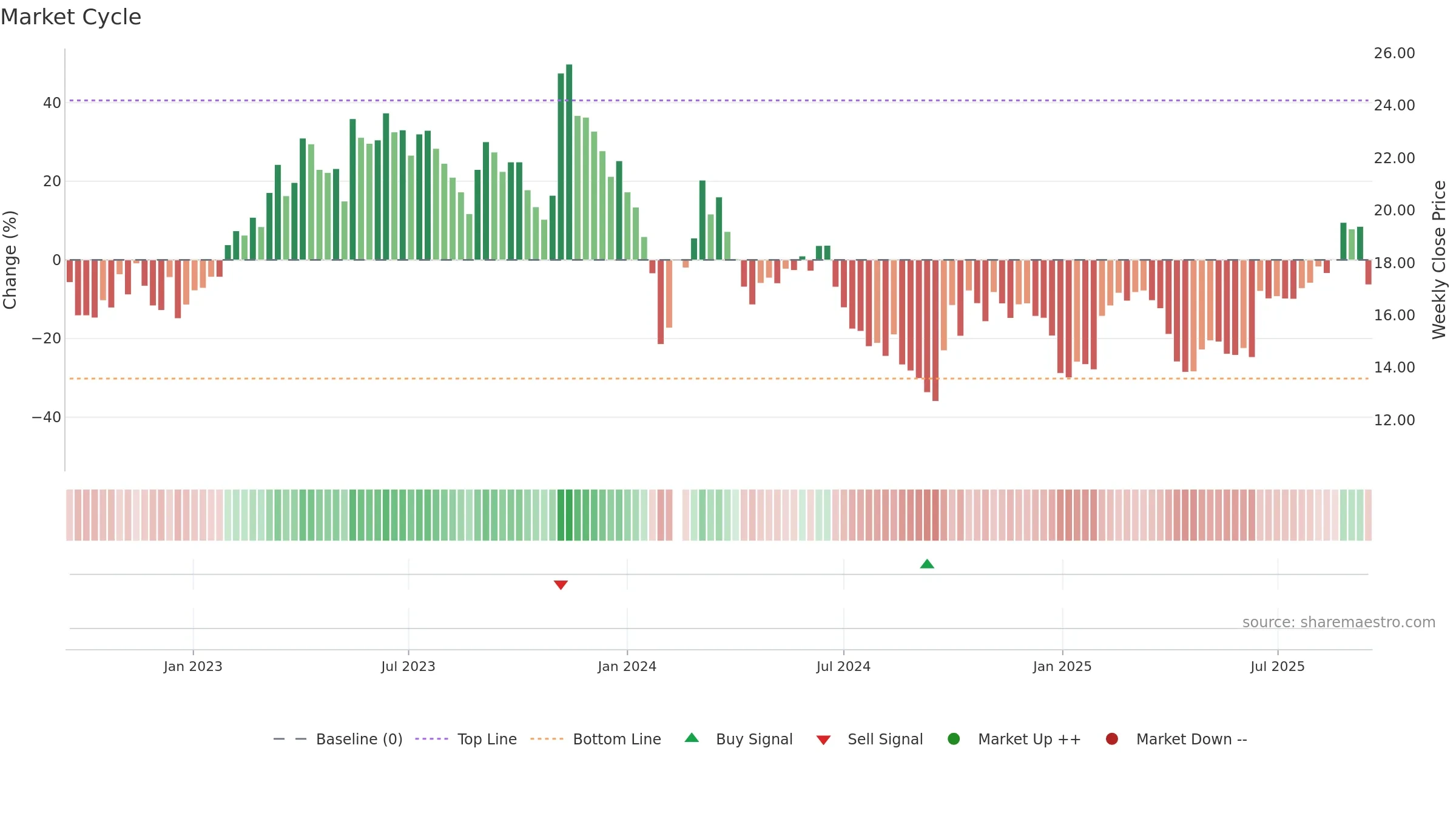Screen dimensions: 1456x819
Task: Click the green circle icon in legend
Action: (954, 739)
